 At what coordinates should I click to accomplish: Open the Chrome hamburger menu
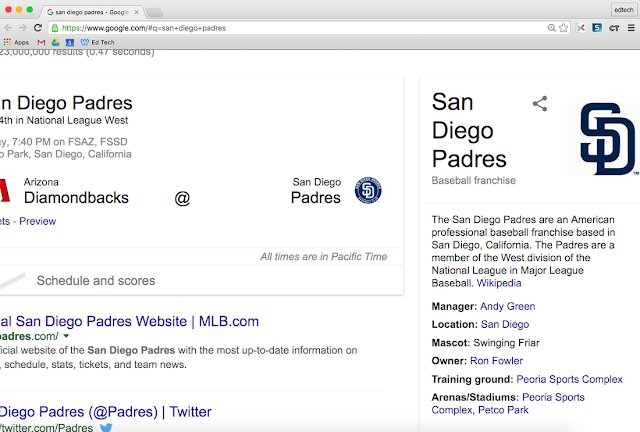coord(631,28)
